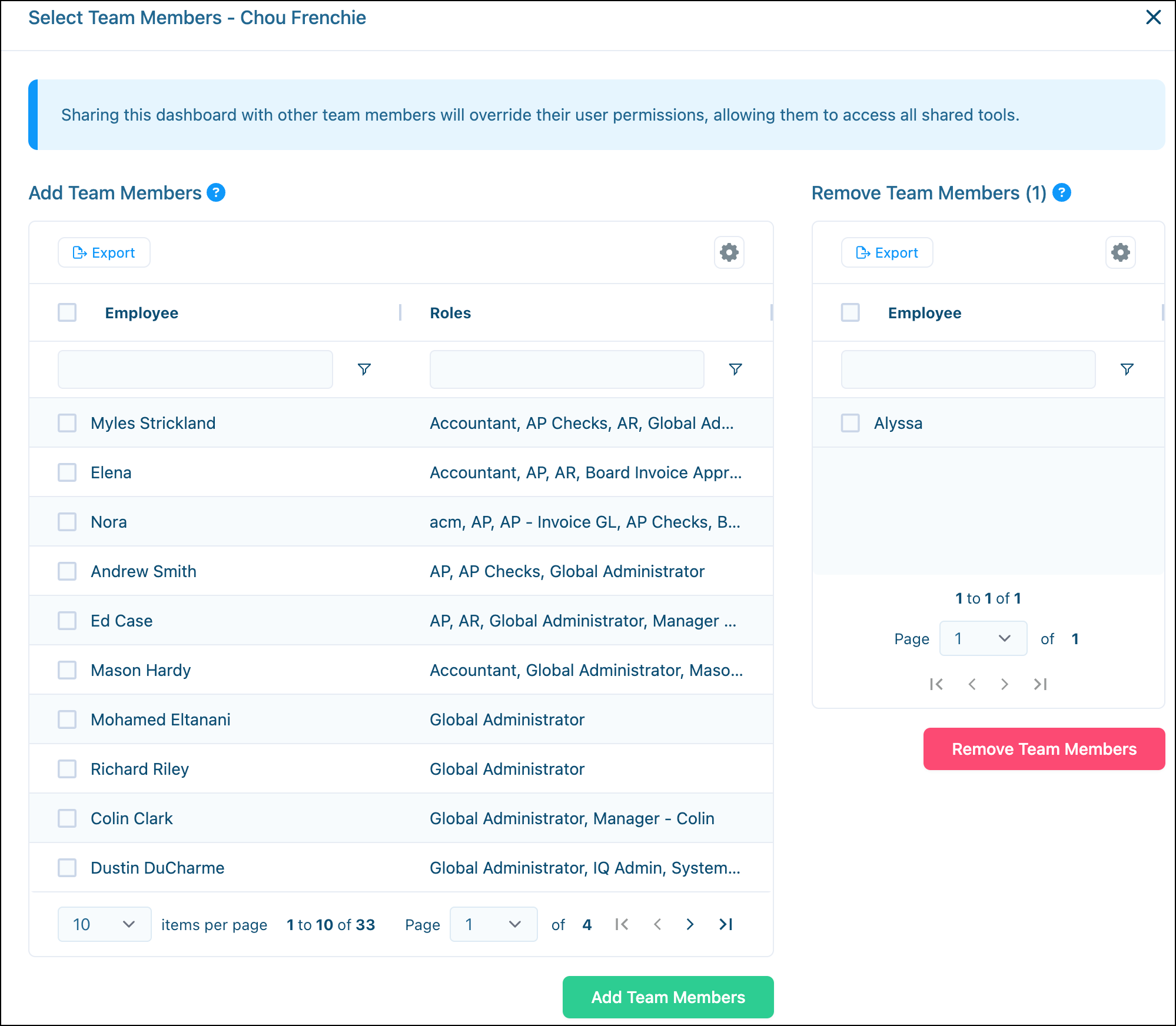Click Mason Hardy's roles cell

coord(586,670)
